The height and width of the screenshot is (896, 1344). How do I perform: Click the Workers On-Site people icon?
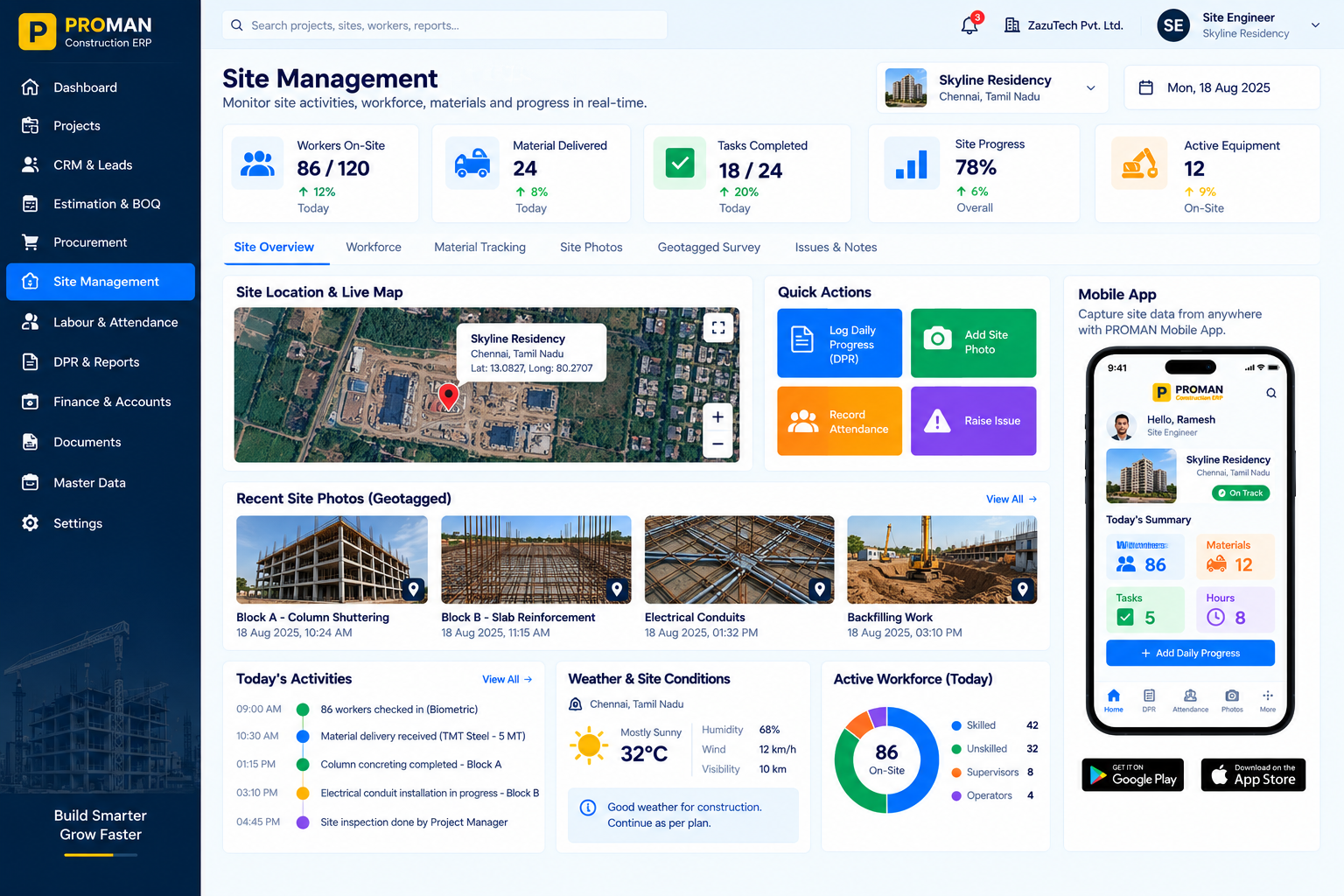tap(257, 164)
